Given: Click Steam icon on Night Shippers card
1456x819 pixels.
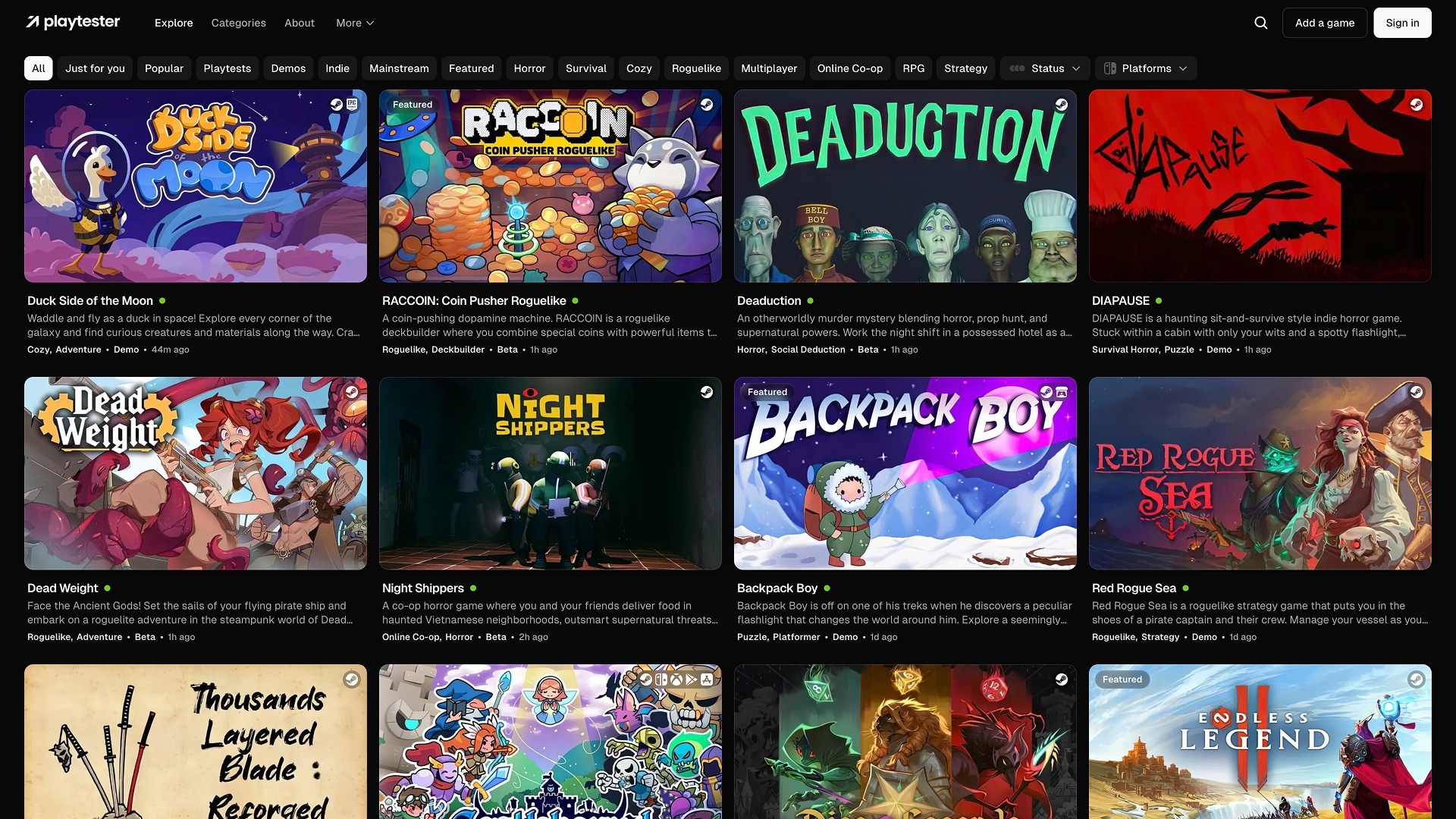Looking at the screenshot, I should coord(707,392).
